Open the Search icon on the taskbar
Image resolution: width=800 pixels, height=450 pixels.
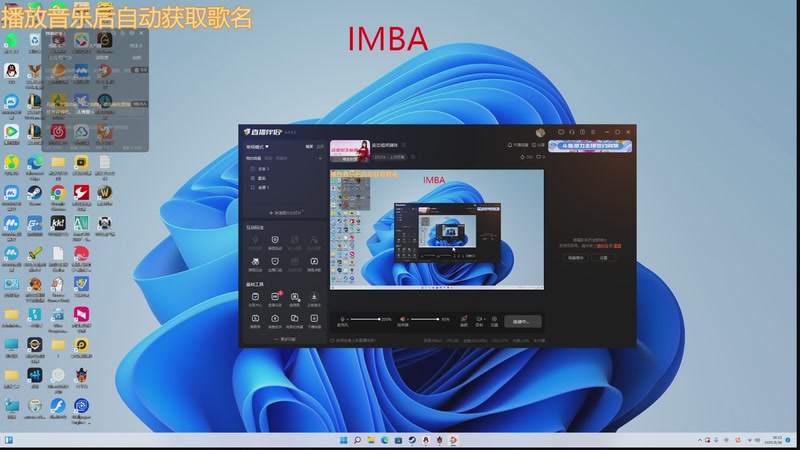coord(357,440)
